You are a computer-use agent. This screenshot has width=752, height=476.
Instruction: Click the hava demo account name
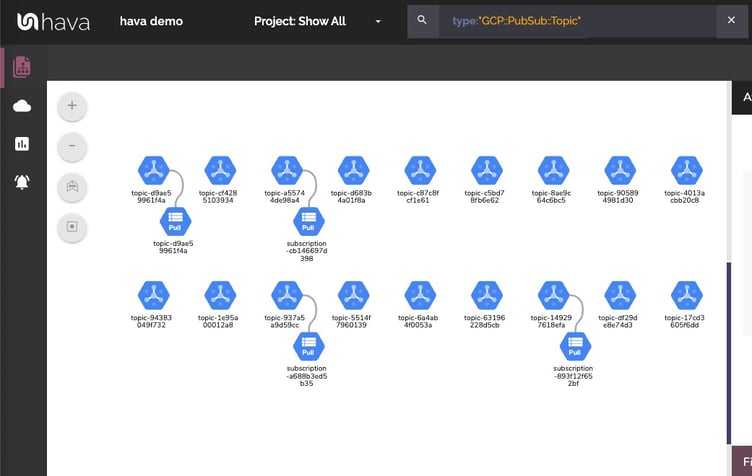coord(151,21)
